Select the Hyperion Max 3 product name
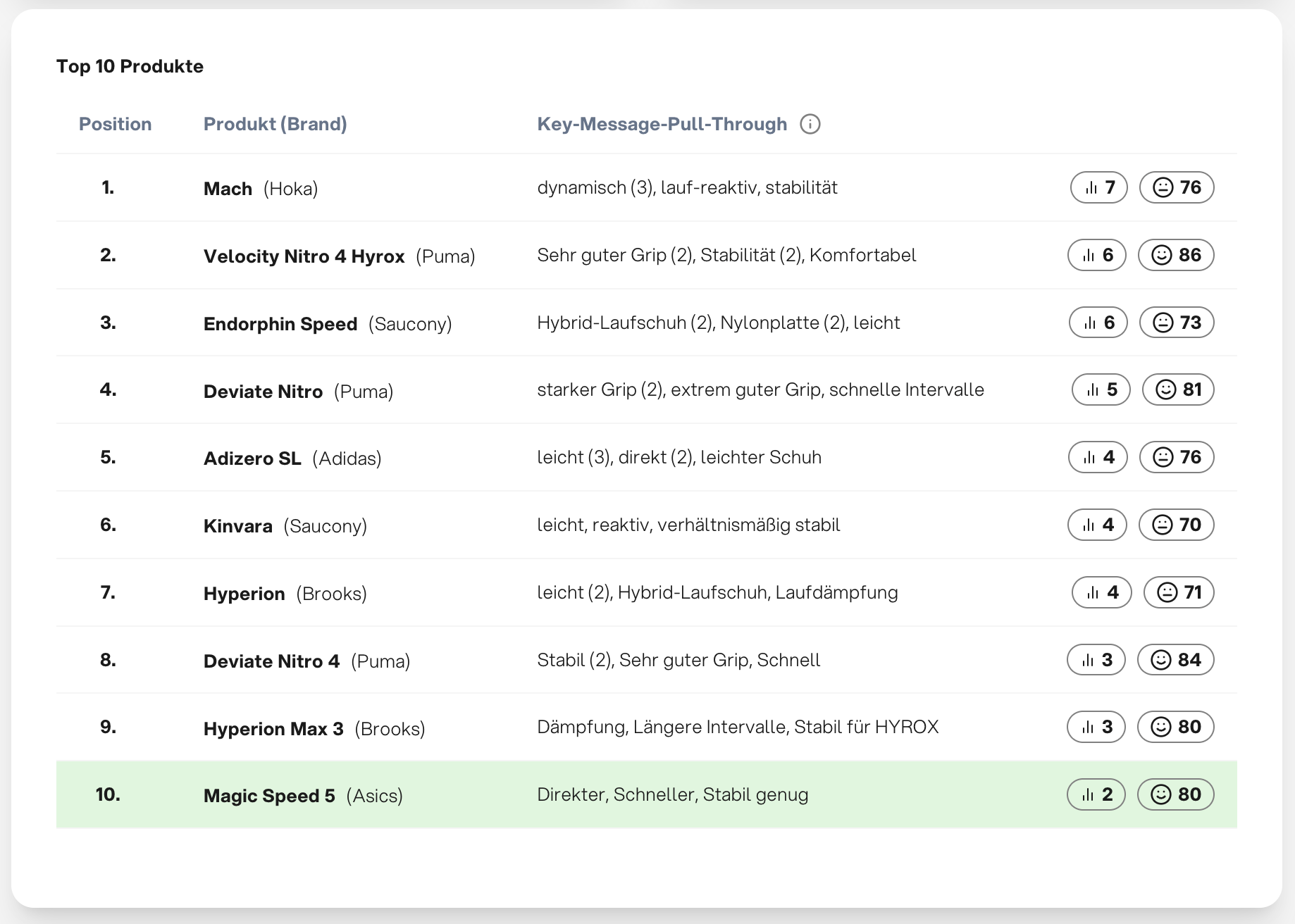The height and width of the screenshot is (924, 1295). pyautogui.click(x=273, y=729)
